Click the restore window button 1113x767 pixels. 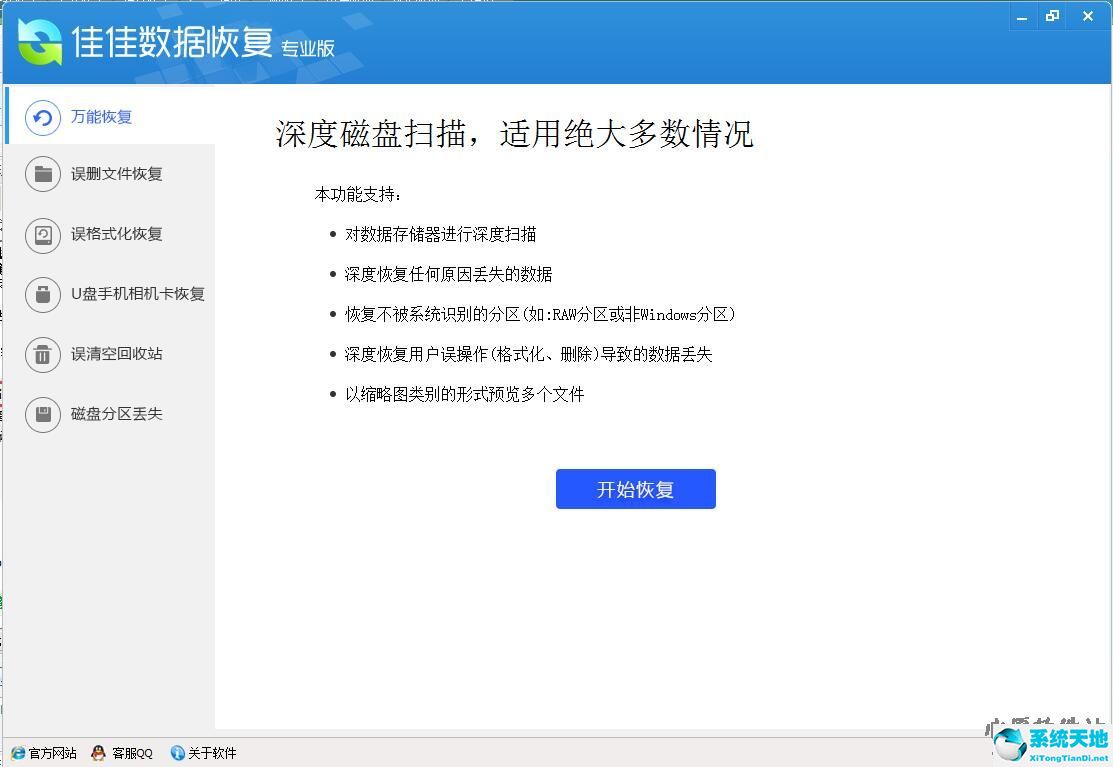click(x=1052, y=16)
